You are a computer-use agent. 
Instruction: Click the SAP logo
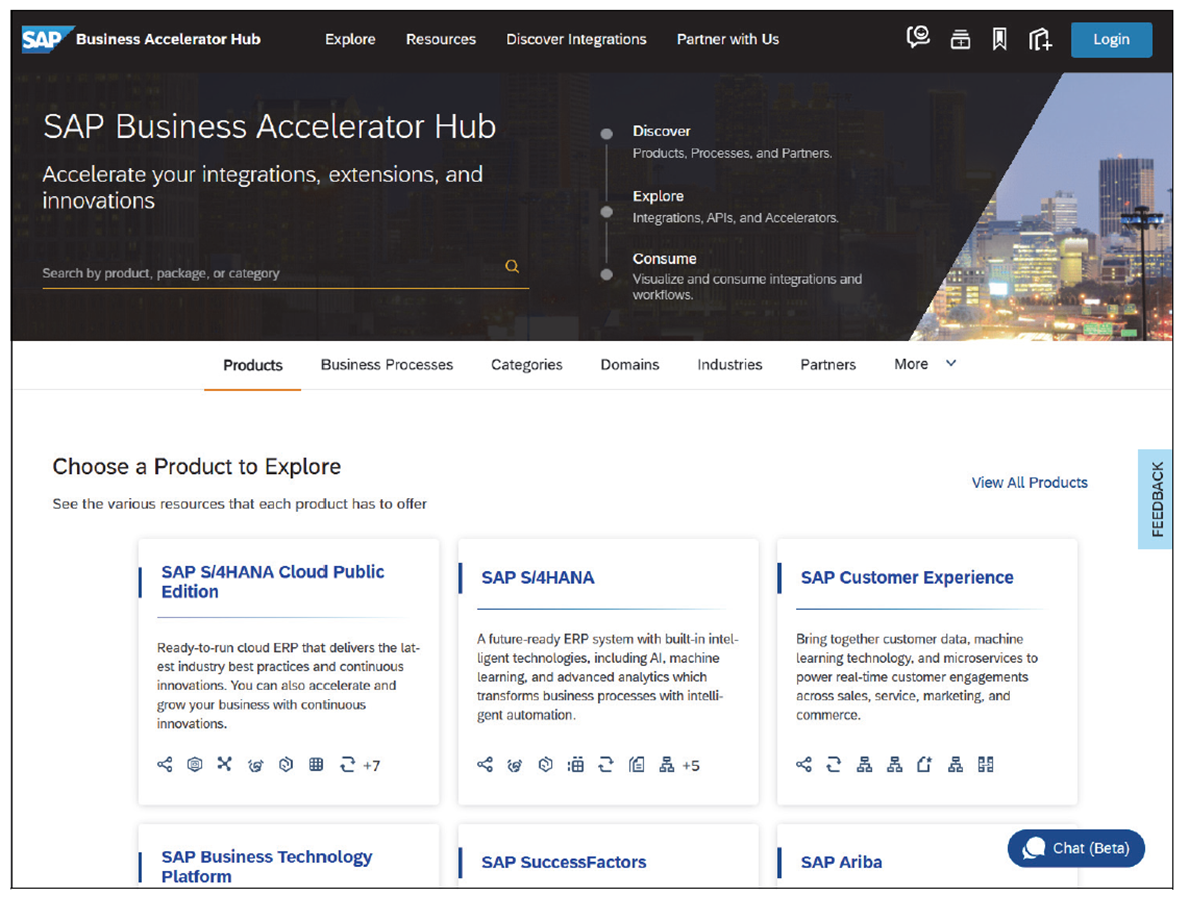[39, 39]
